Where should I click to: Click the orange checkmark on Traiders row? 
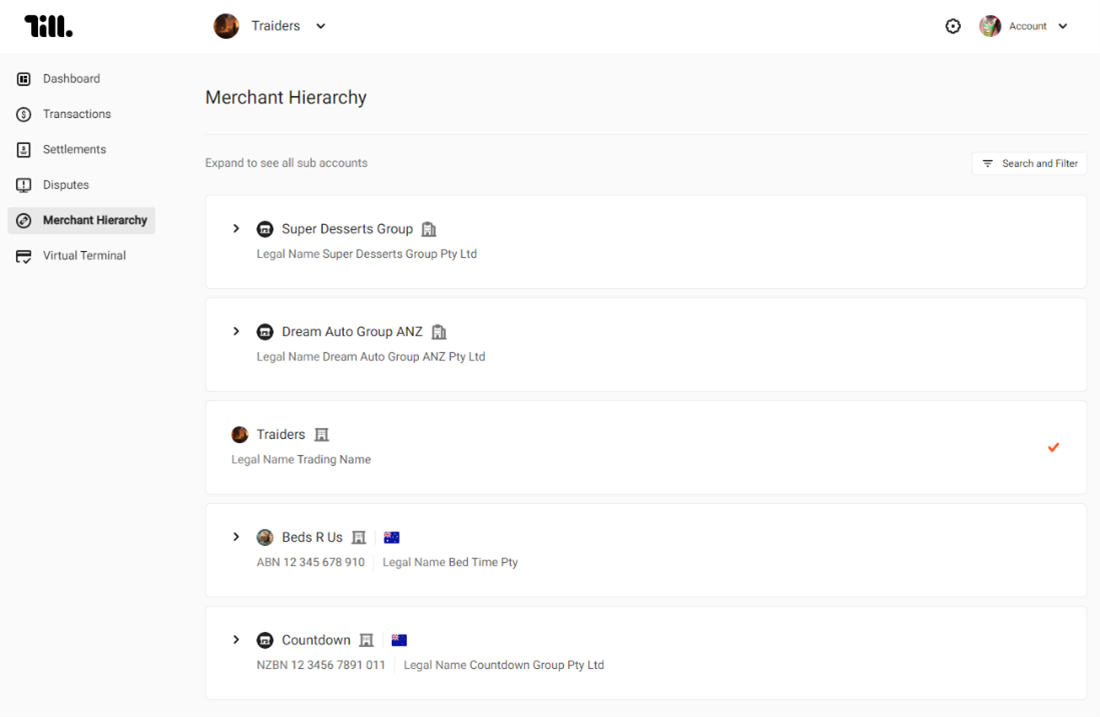tap(1053, 447)
